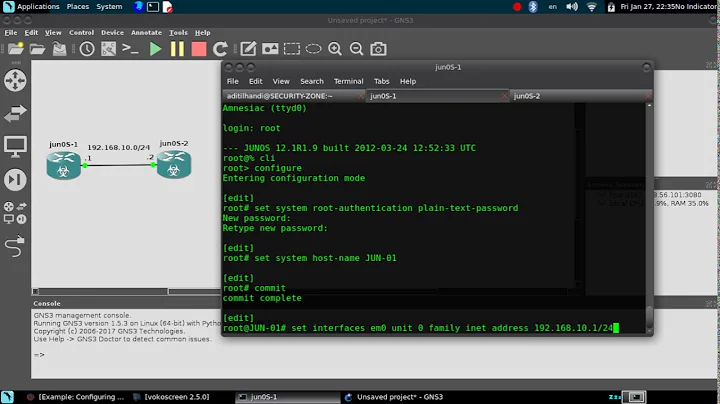This screenshot has width=720, height=404.
Task: Open the terminal window View menu
Action: coord(281,81)
